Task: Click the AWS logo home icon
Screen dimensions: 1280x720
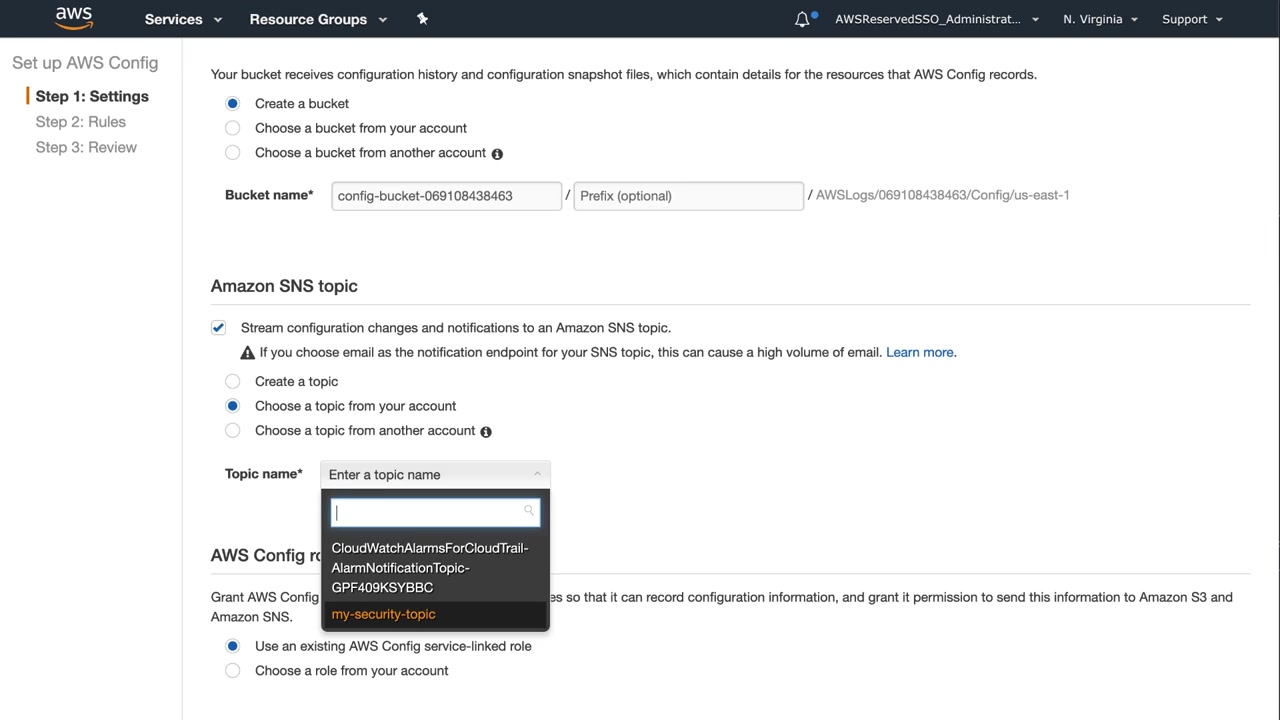Action: (74, 18)
